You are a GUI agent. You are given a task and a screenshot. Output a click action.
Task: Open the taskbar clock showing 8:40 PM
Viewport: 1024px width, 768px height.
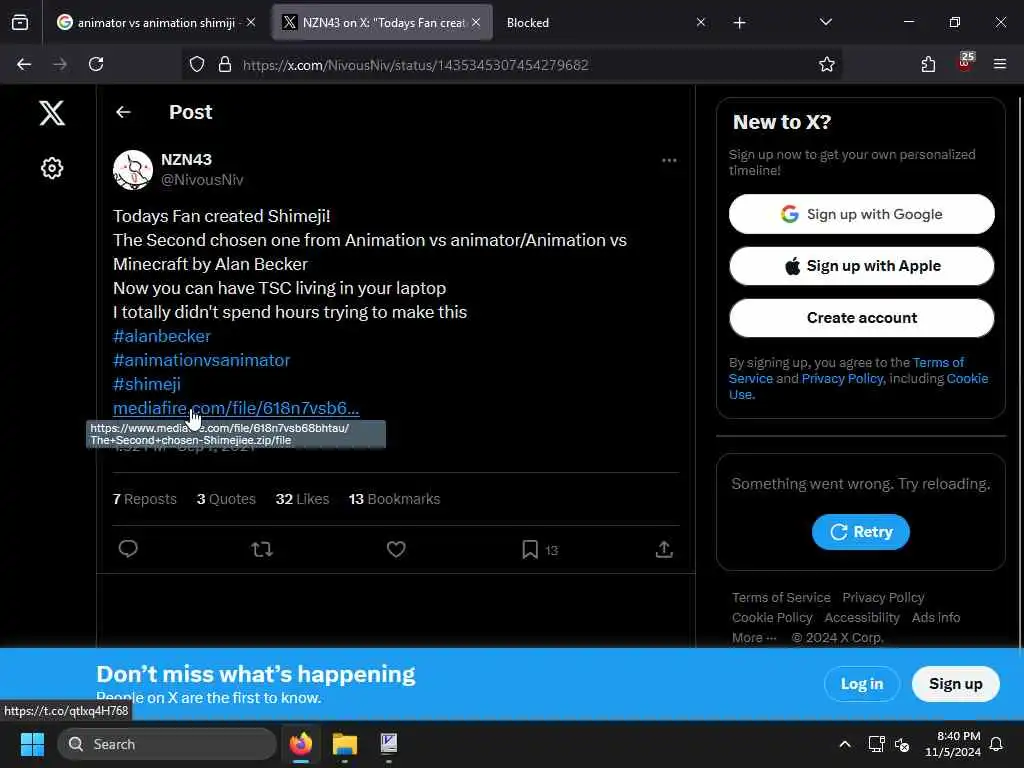tap(953, 744)
